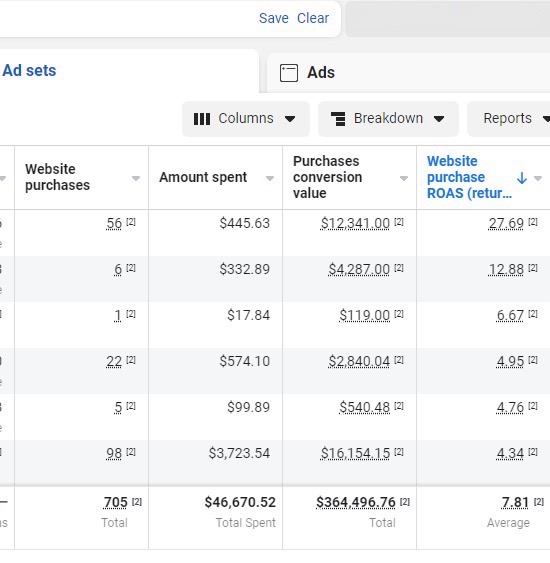Image resolution: width=550 pixels, height=563 pixels.
Task: Click footnote [2] beside average 7.81
Action: 539,502
